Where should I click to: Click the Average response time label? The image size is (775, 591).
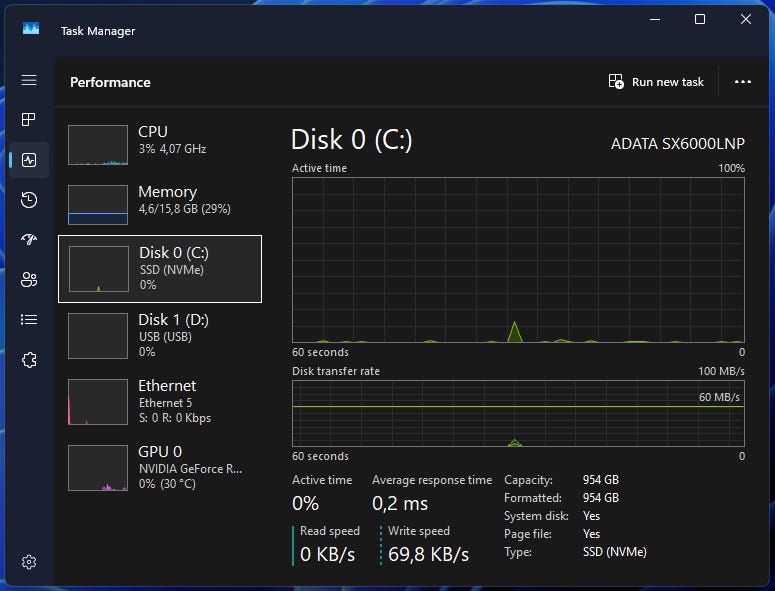[432, 480]
